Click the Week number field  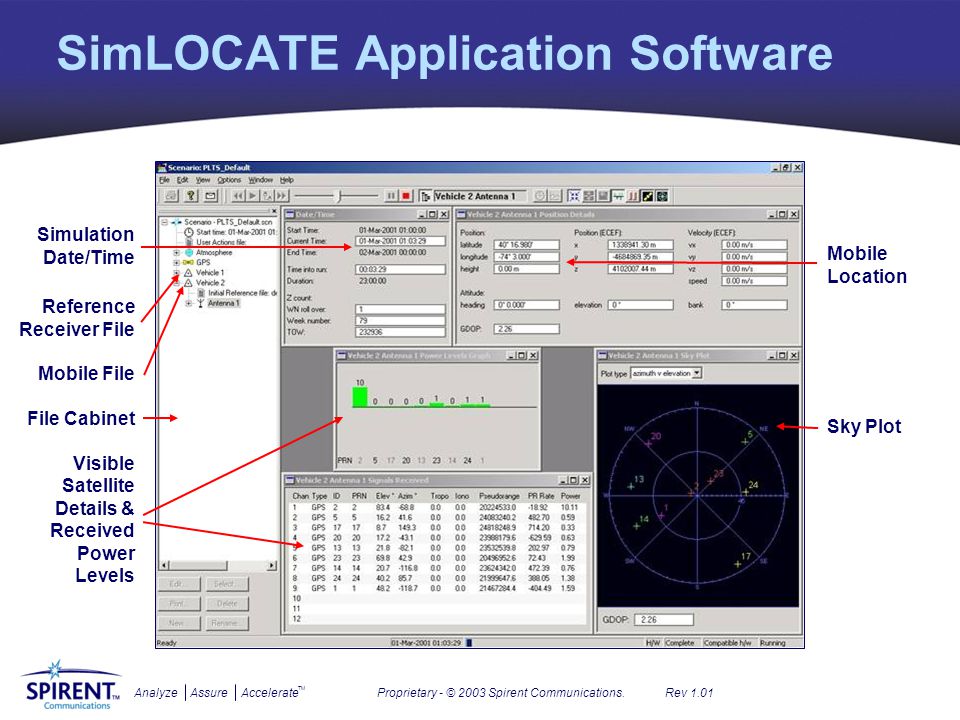point(400,320)
